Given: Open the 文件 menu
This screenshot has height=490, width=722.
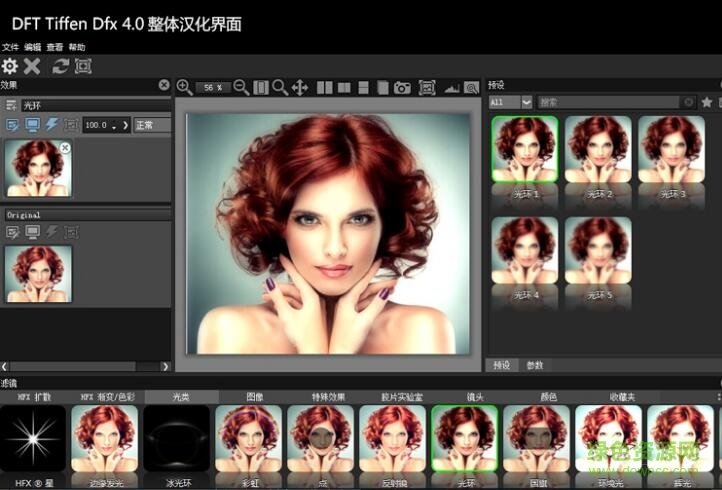Looking at the screenshot, I should pyautogui.click(x=10, y=47).
